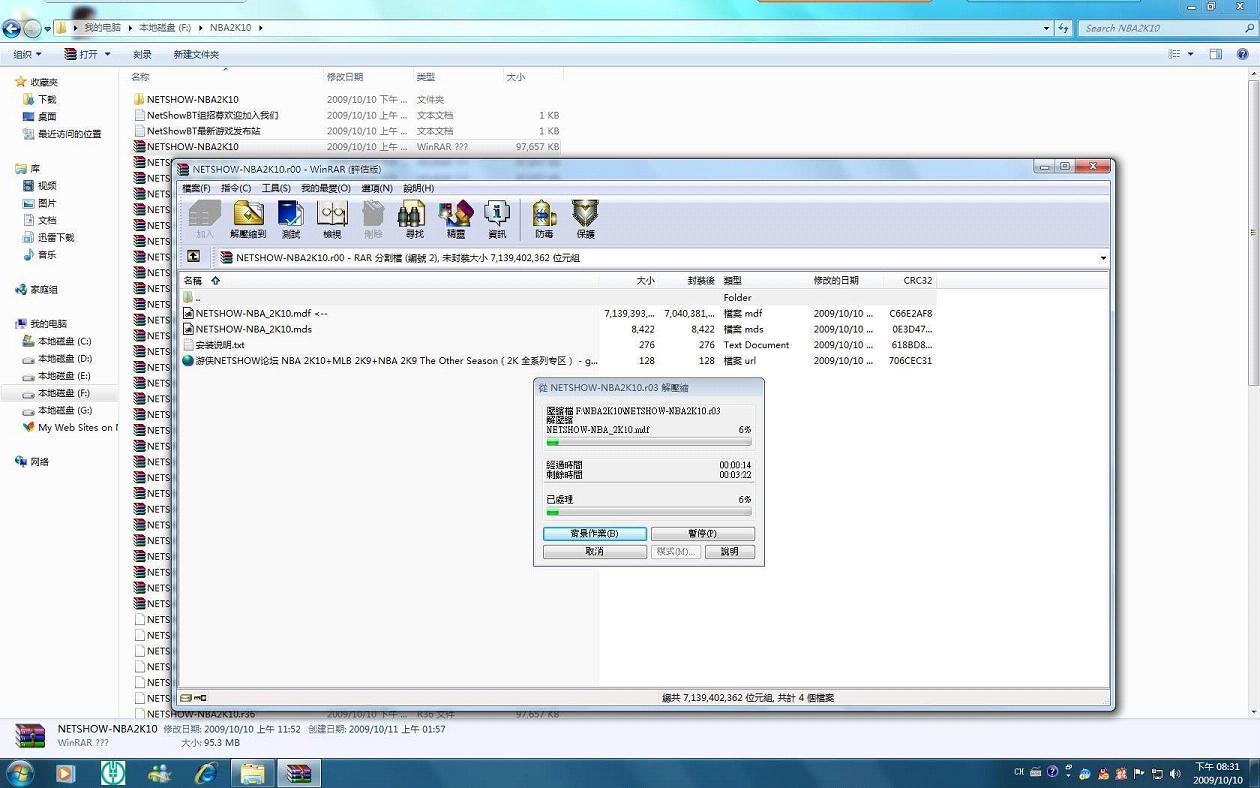Launch the 精靈 (Wizard) tool in WinRAR
The image size is (1260, 788).
point(456,220)
